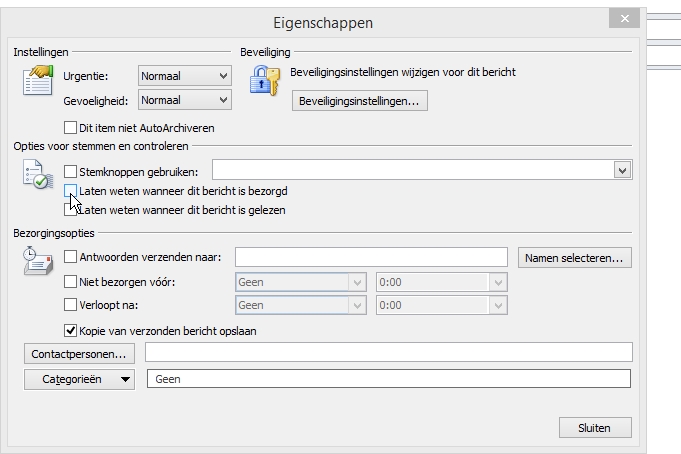681x454 pixels.
Task: Click the Beveiligingsinstellingen... button
Action: [x=360, y=101]
